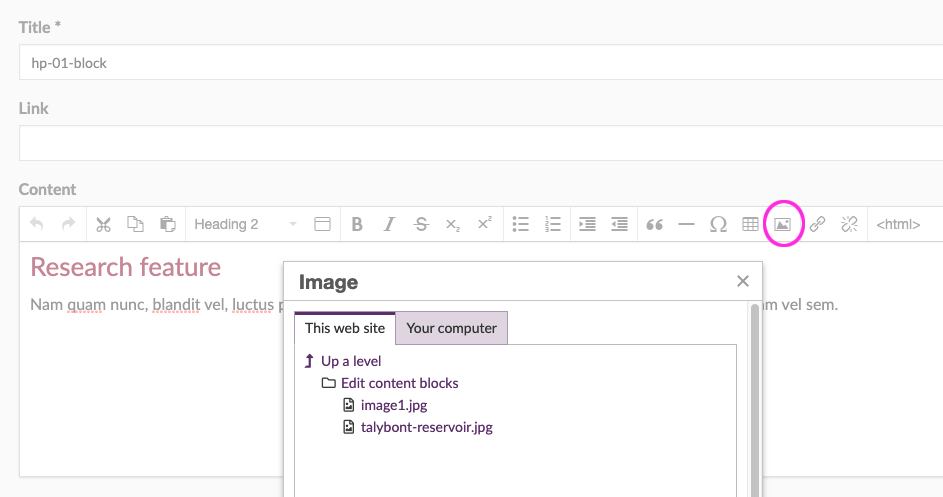Choose talybont-reservoir.jpg file

[x=426, y=427]
